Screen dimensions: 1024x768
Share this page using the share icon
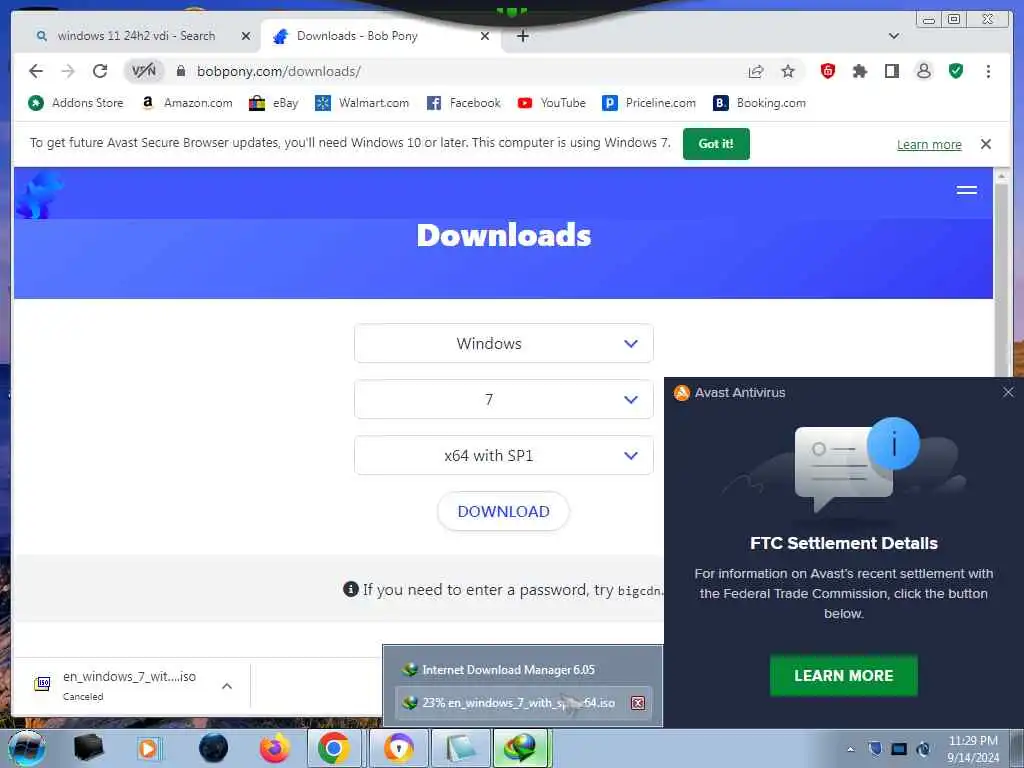click(756, 71)
